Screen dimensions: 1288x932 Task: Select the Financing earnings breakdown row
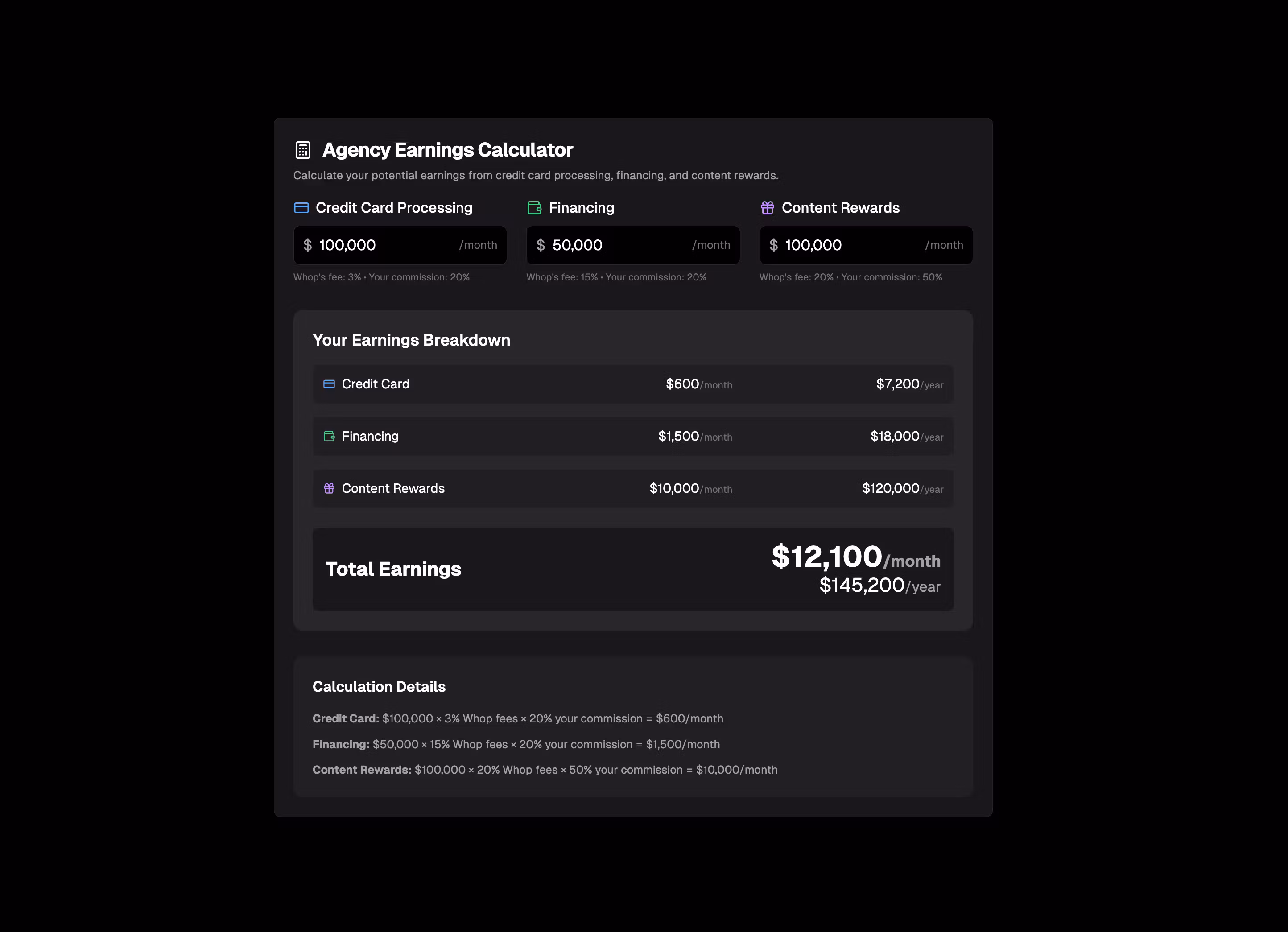click(633, 436)
